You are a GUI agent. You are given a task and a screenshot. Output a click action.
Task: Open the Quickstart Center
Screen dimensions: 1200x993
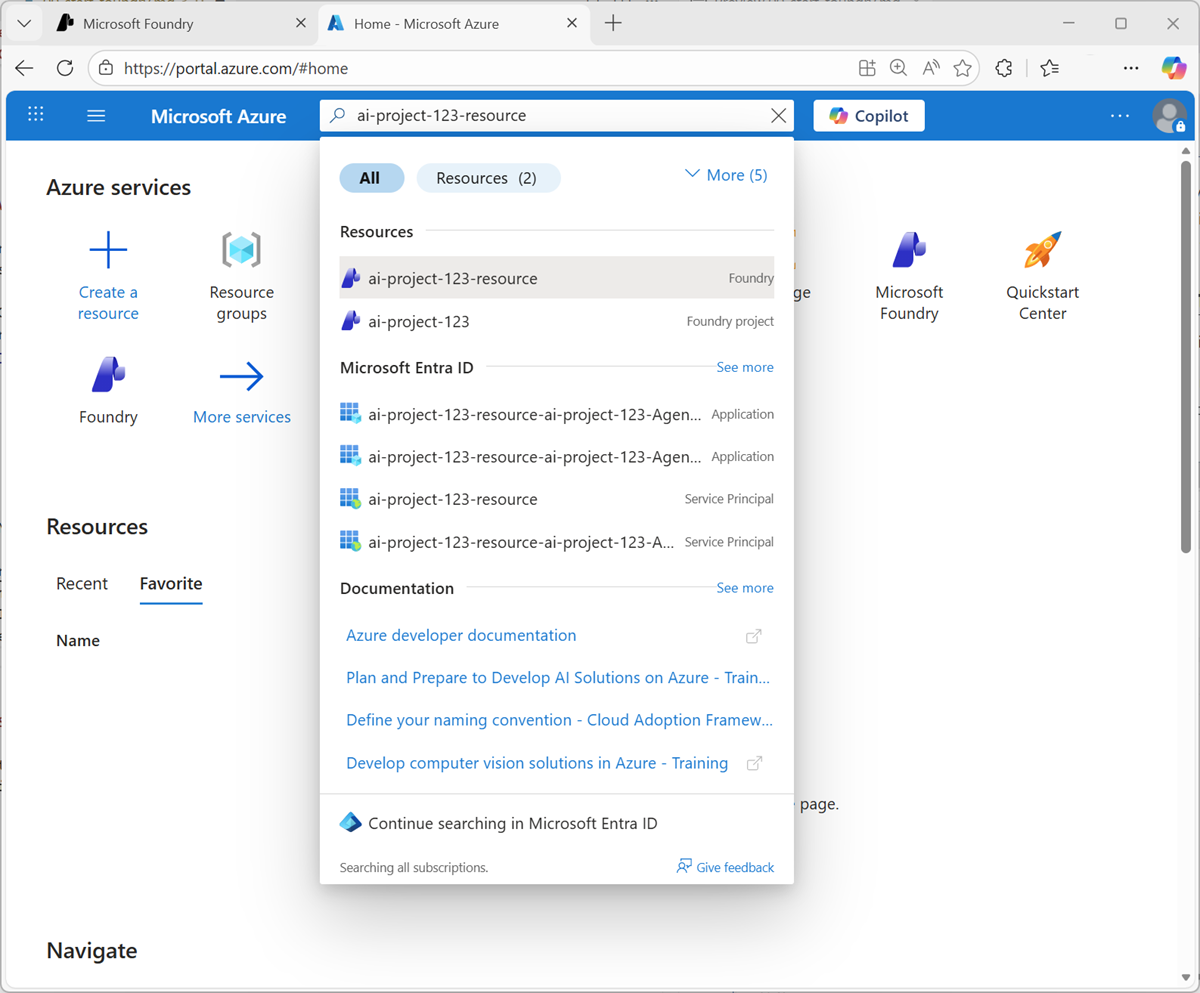(1042, 278)
